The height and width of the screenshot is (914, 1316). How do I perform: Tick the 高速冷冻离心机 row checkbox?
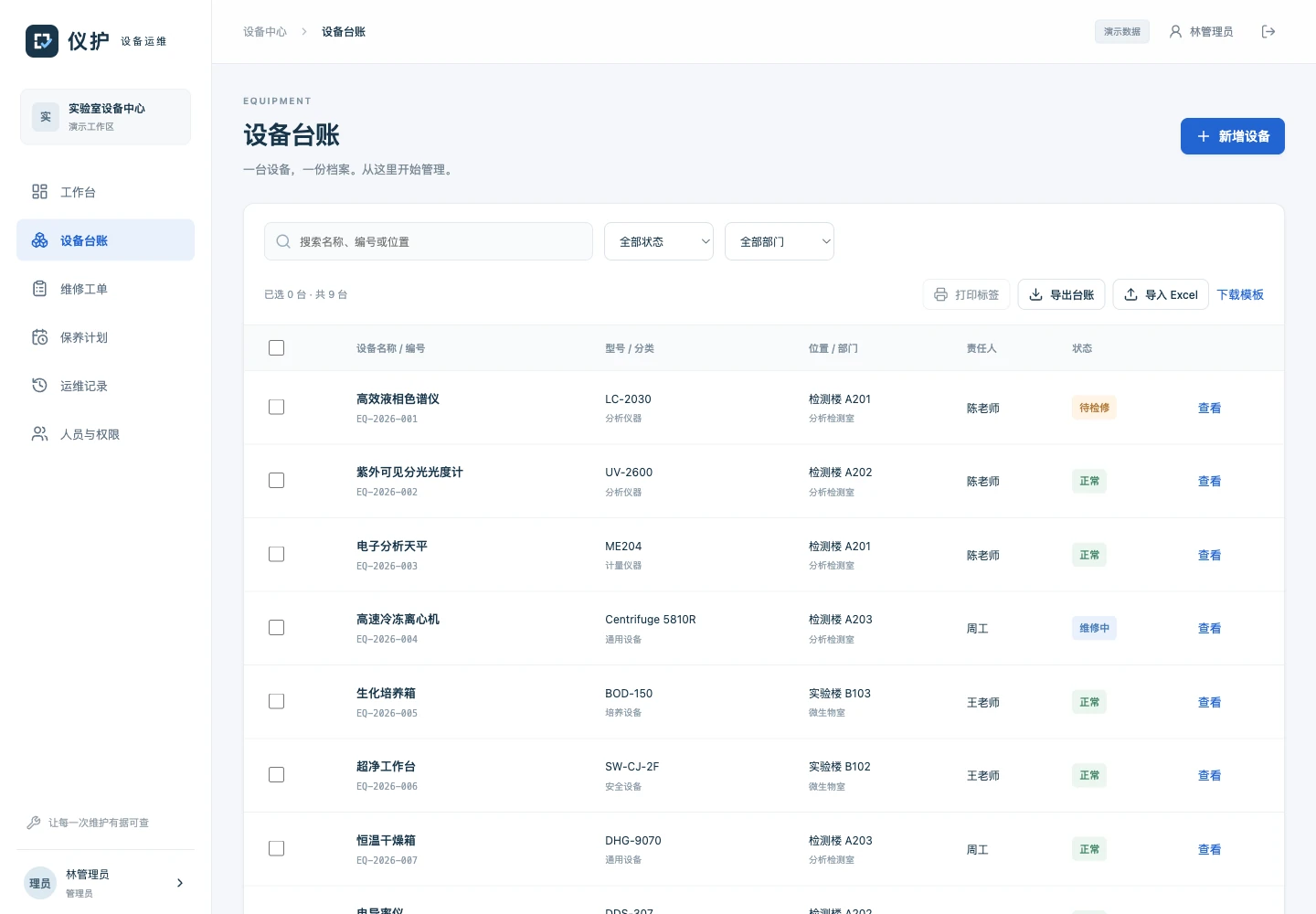click(x=277, y=628)
